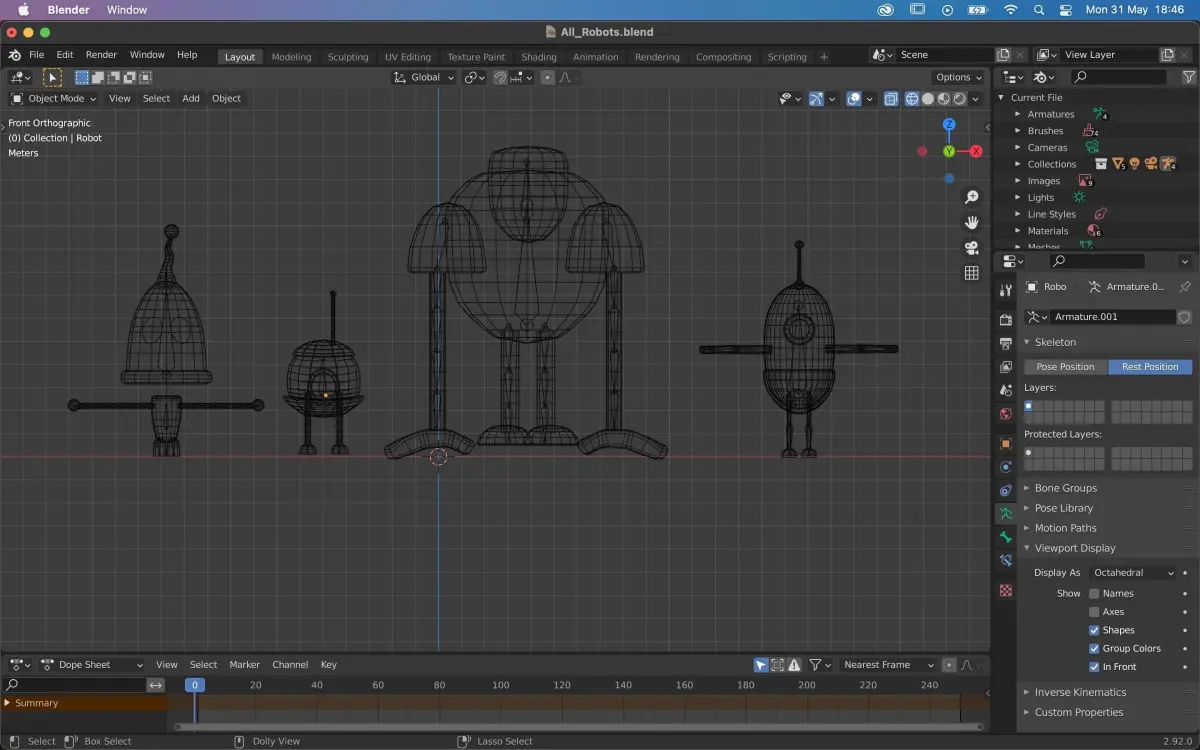
Task: Open the Render menu
Action: (x=101, y=55)
